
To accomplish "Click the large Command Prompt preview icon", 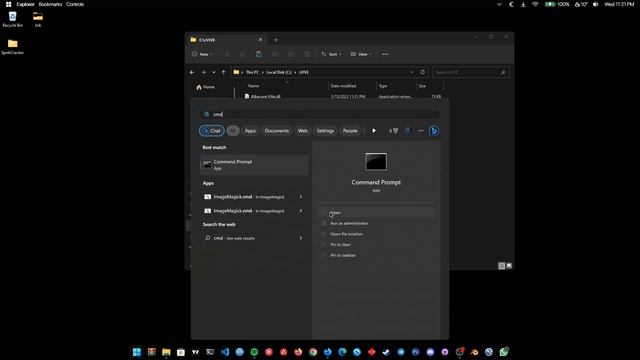I will [376, 162].
